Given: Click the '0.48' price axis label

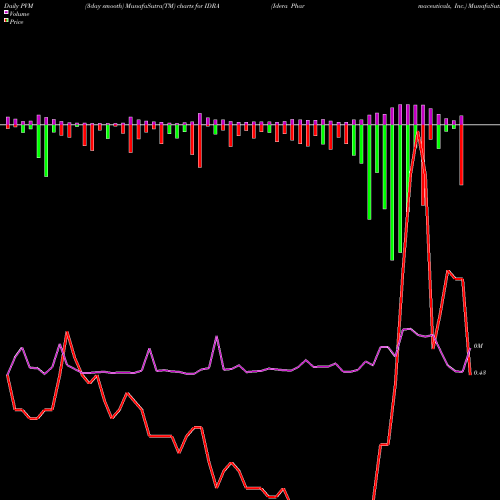Looking at the screenshot, I should tap(480, 373).
